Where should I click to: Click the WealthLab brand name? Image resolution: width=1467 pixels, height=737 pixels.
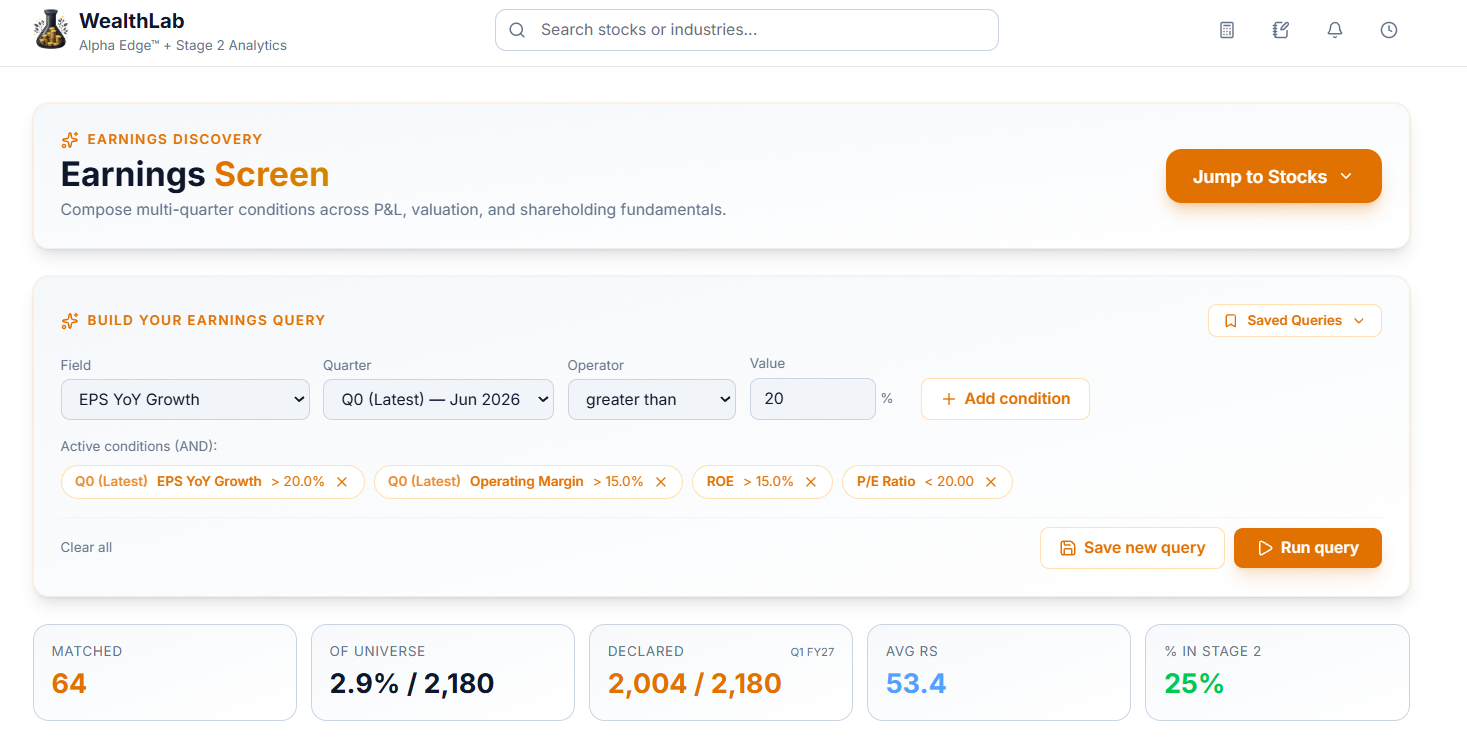[131, 21]
